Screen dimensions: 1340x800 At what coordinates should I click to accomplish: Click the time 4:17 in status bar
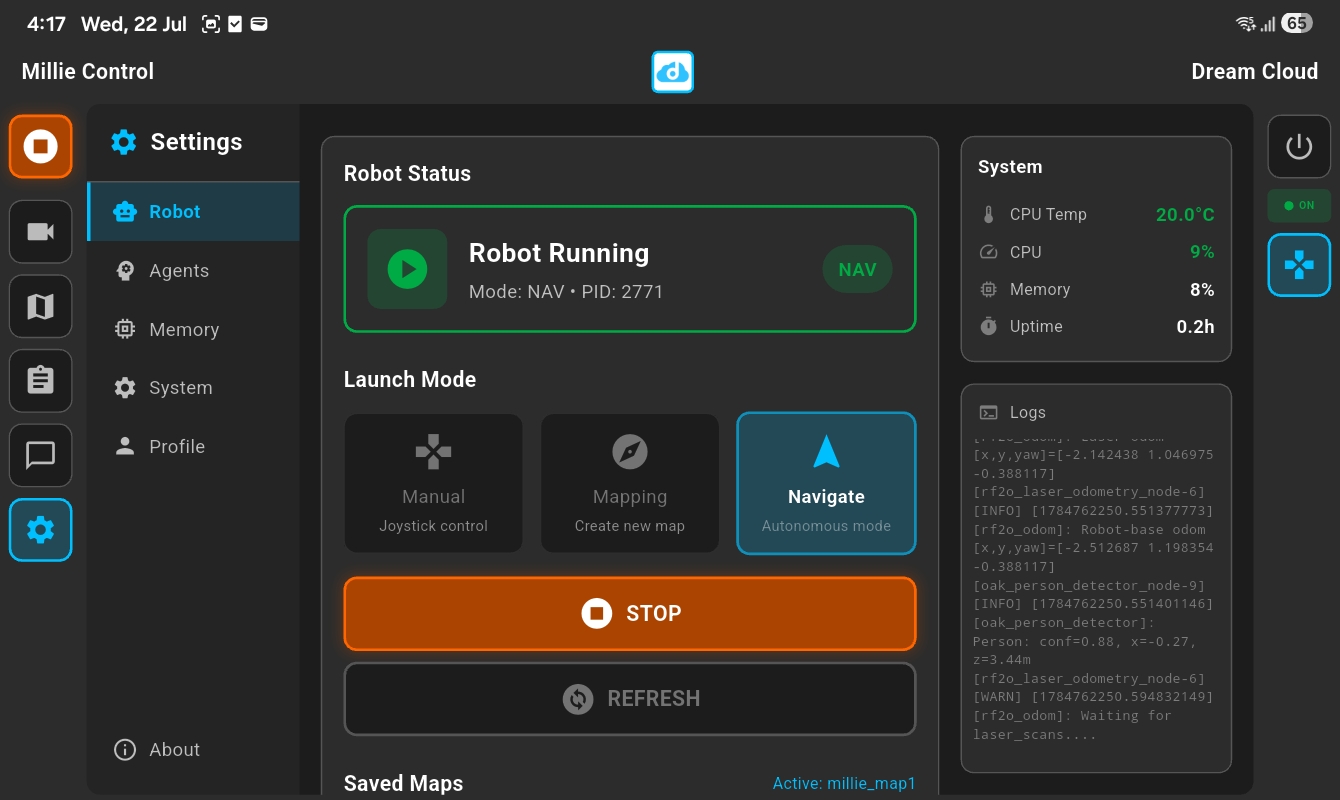click(x=46, y=24)
